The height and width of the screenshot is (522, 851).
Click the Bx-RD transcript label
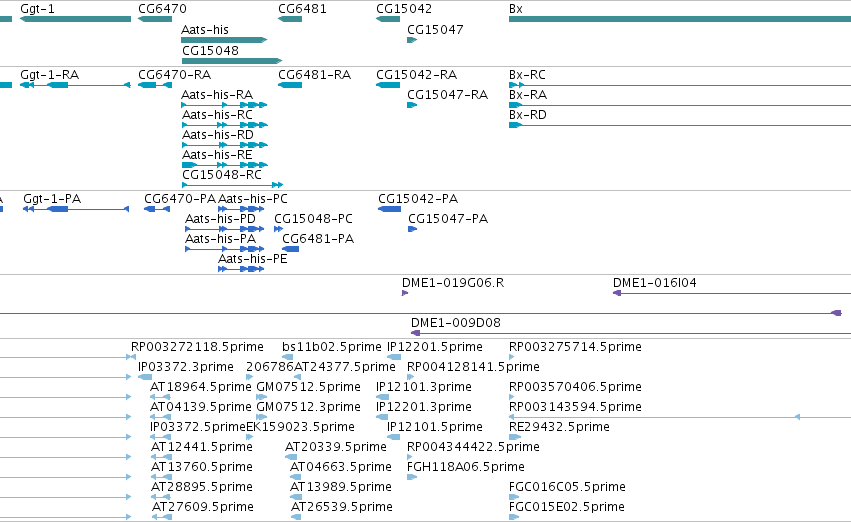tap(528, 114)
